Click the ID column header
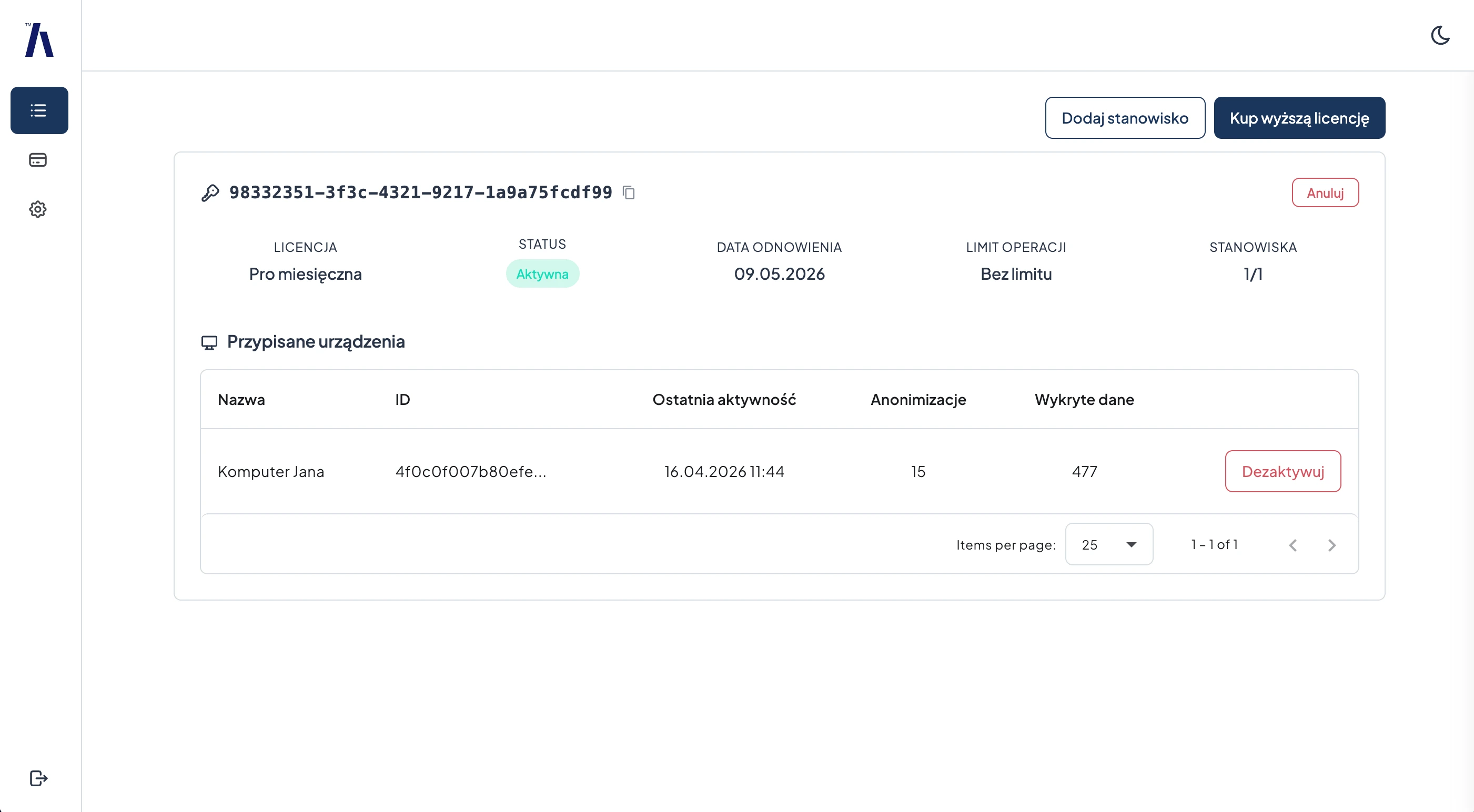This screenshot has height=812, width=1474. click(402, 399)
